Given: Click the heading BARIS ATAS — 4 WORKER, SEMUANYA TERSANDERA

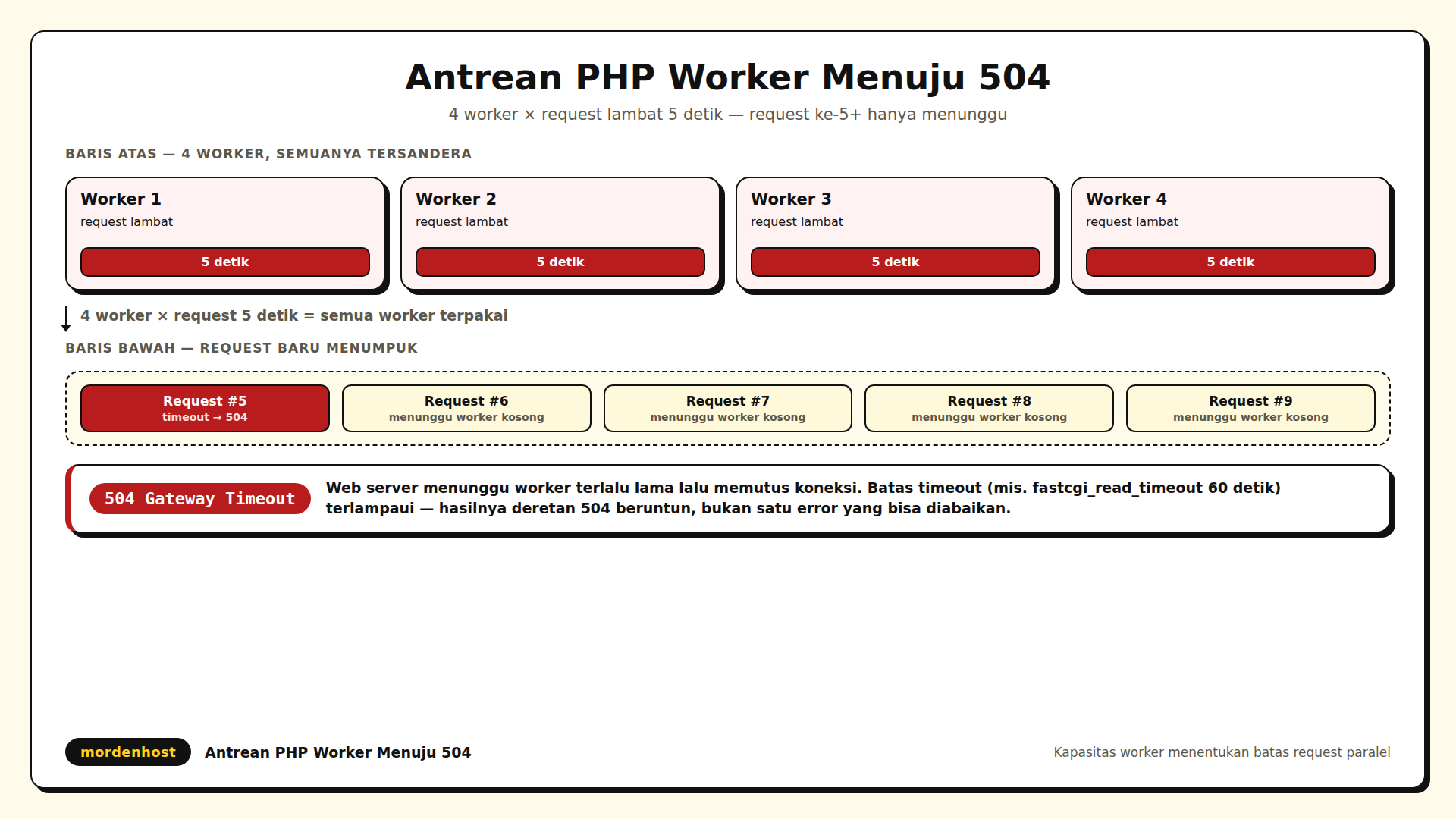Looking at the screenshot, I should pyautogui.click(x=268, y=154).
